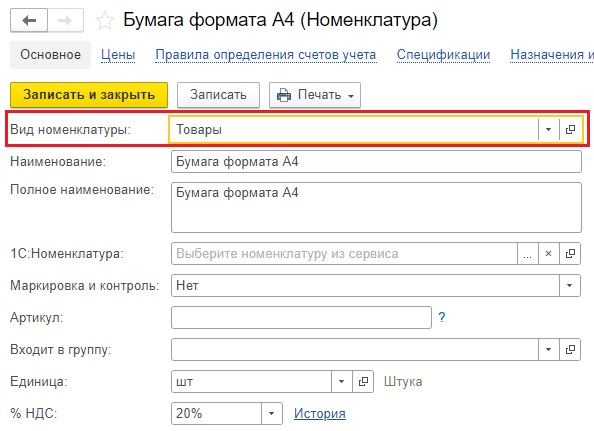Open the Вид номенклатуры linked item icon
Image resolution: width=594 pixels, height=431 pixels.
pos(571,130)
